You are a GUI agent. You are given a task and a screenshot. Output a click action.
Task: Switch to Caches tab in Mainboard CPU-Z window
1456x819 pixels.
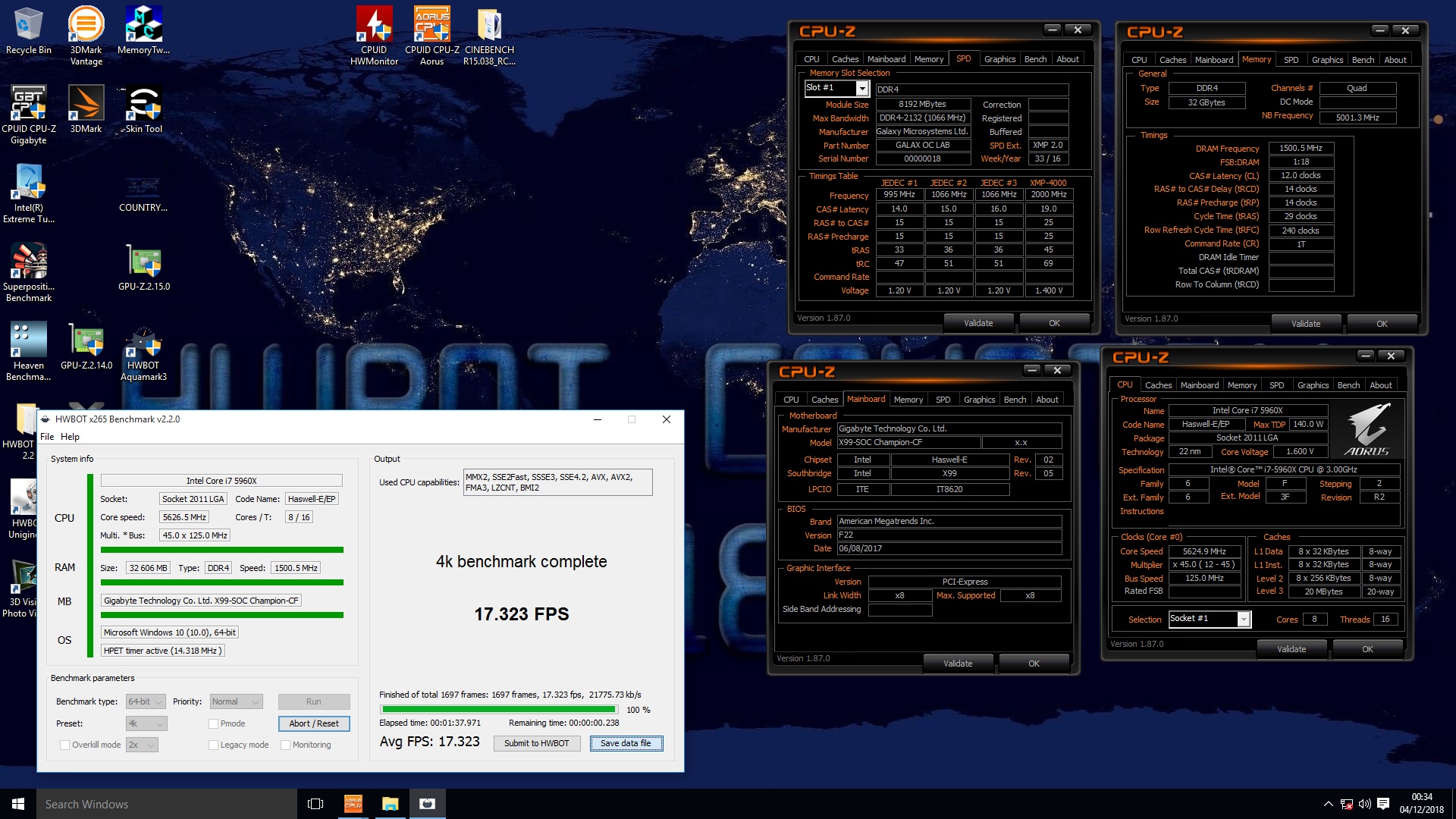coord(824,400)
